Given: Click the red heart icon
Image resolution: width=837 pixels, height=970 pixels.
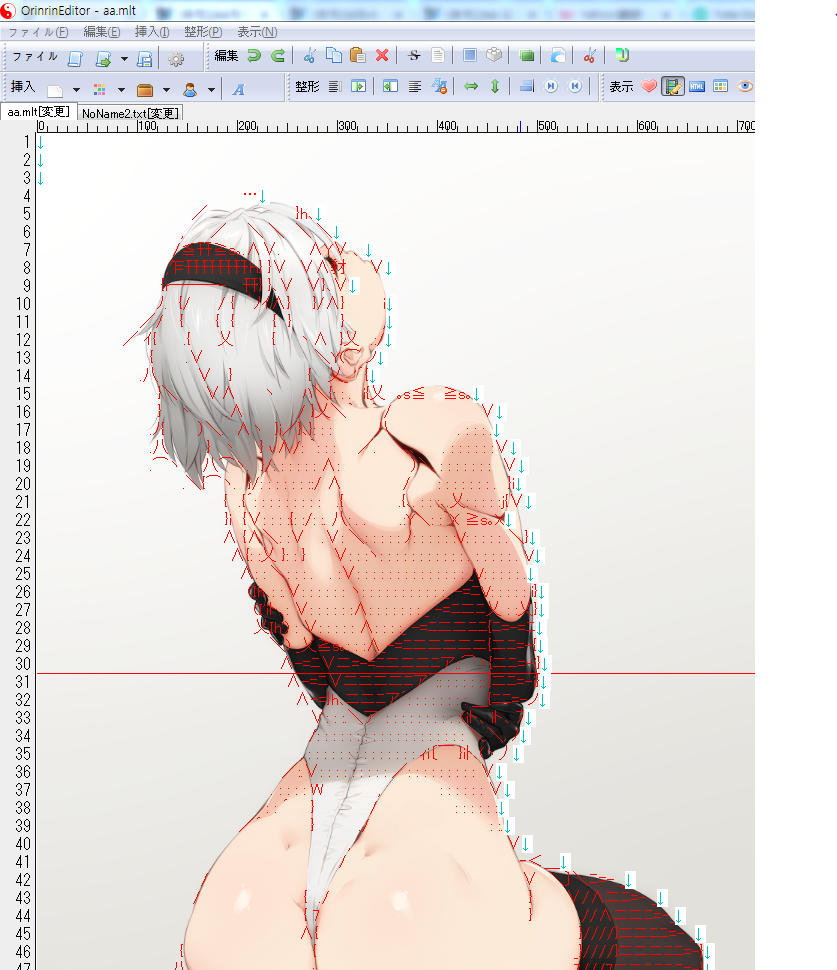Looking at the screenshot, I should click(649, 87).
